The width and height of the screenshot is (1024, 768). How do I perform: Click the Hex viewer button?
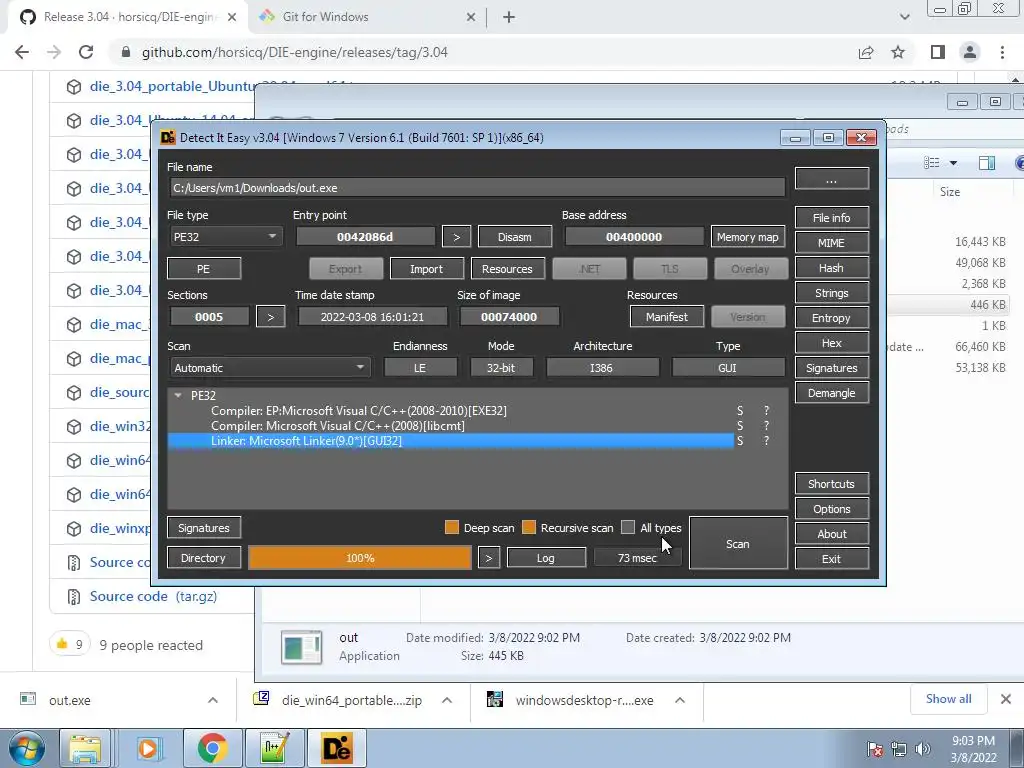pos(831,343)
